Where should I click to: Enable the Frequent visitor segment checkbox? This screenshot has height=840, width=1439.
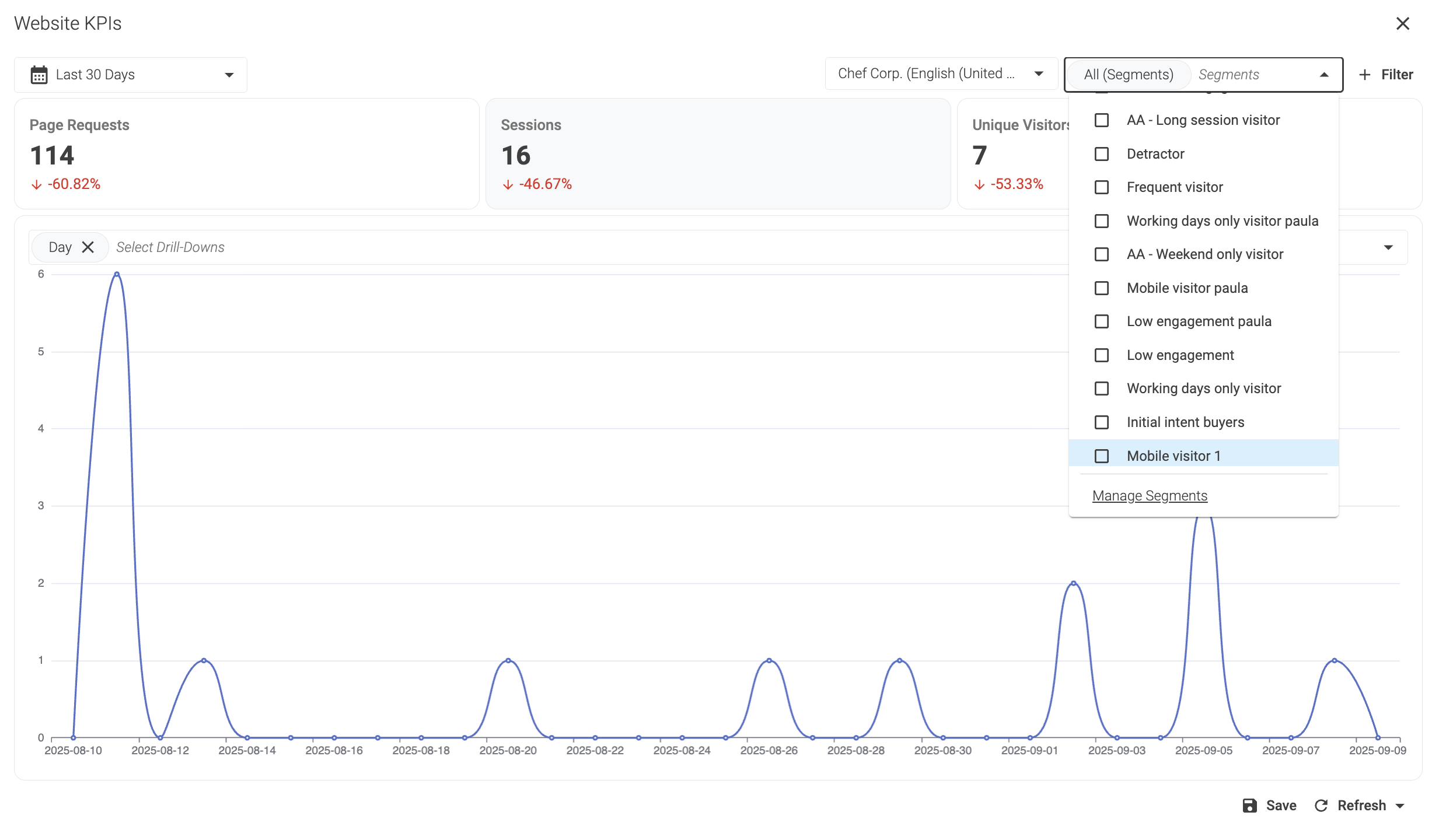[1102, 187]
